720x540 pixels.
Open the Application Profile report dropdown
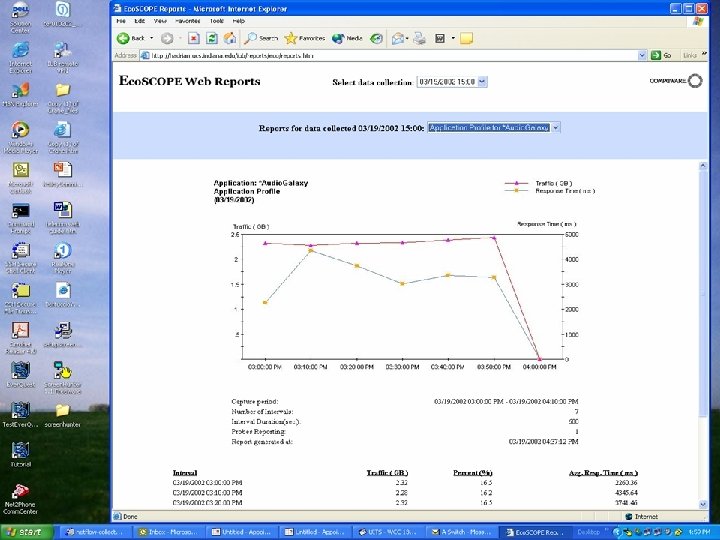(556, 128)
